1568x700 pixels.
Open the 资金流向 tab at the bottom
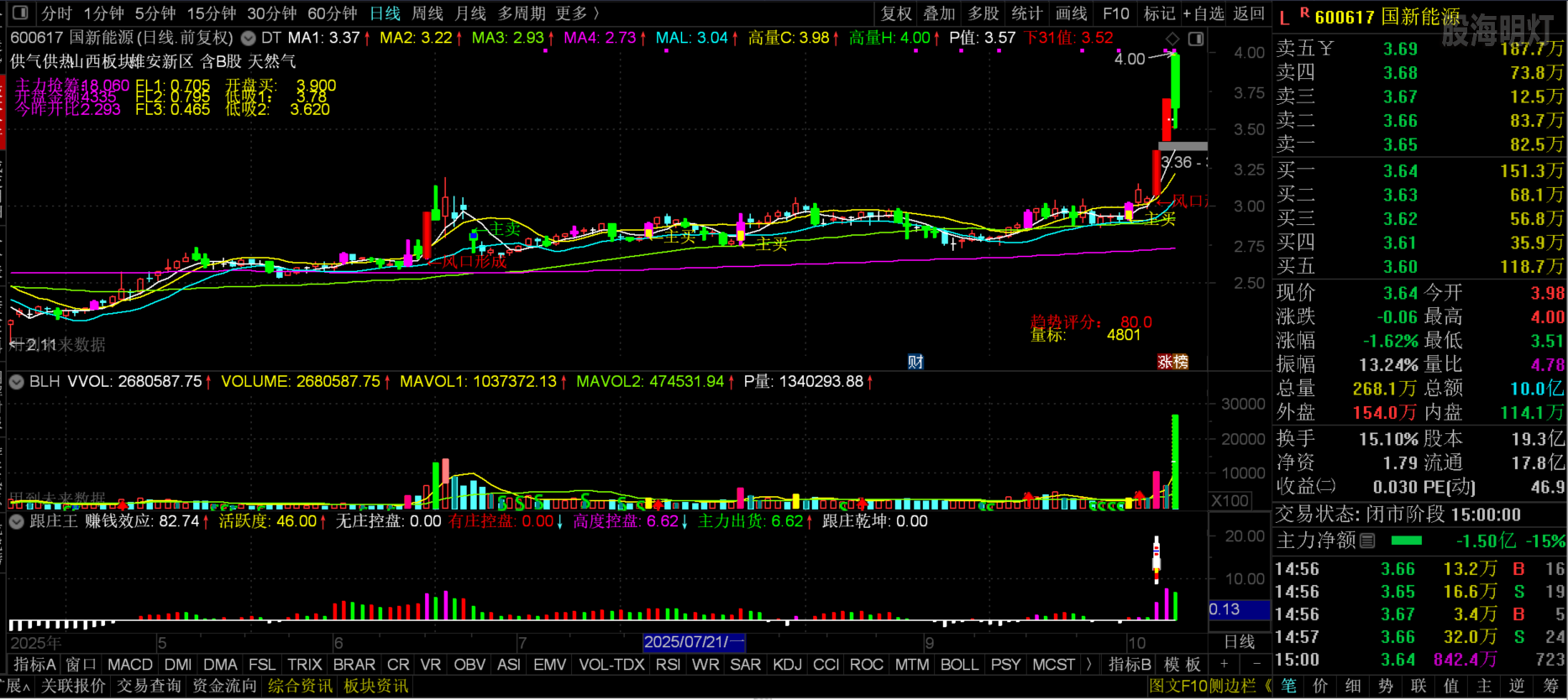[224, 686]
